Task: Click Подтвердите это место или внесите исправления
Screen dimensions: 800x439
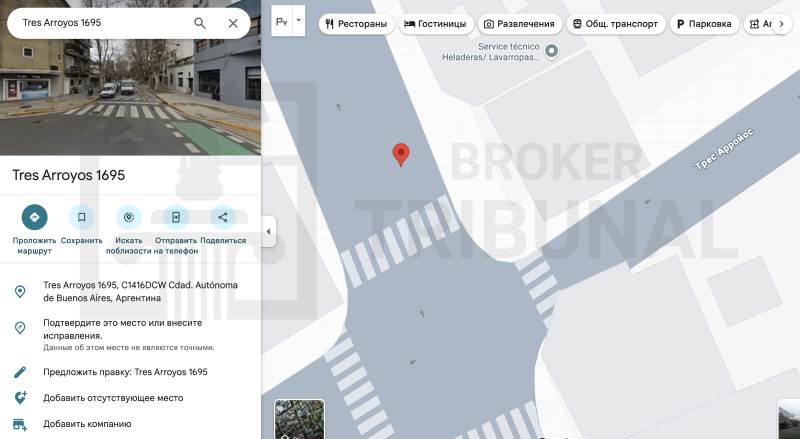Action: tap(122, 329)
